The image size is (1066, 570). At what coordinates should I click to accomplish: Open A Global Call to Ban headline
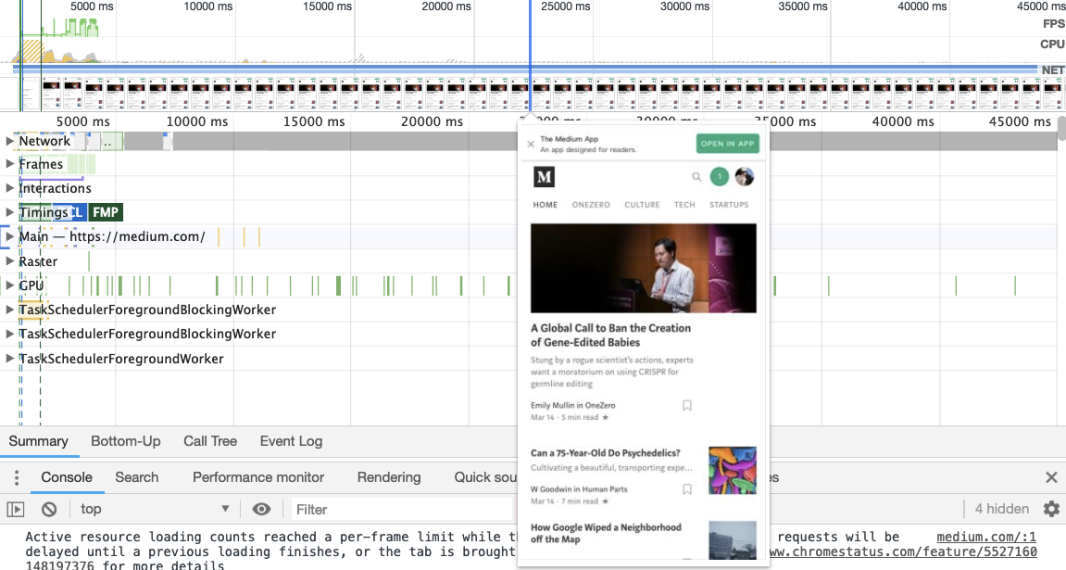tap(611, 335)
